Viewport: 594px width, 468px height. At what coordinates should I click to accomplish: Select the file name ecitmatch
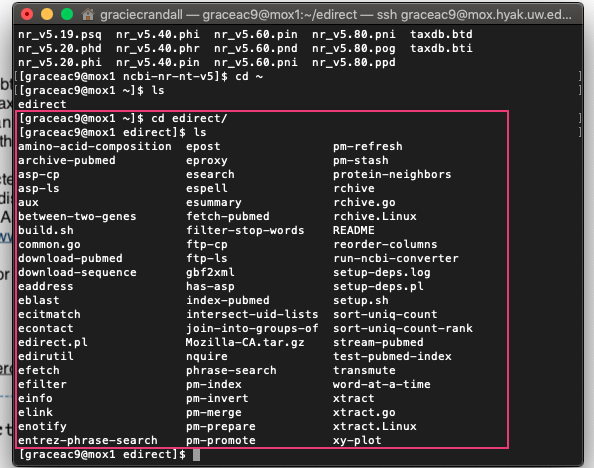49,315
